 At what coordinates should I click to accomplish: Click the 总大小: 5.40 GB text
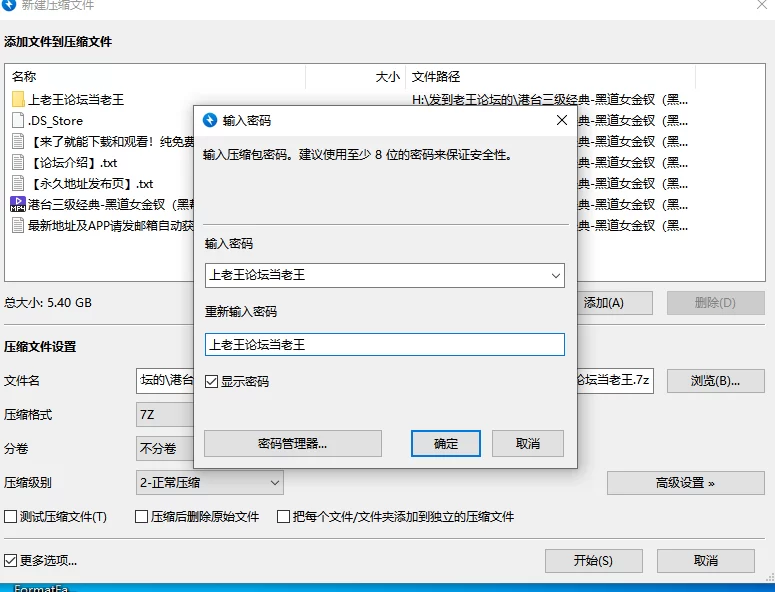[48, 302]
